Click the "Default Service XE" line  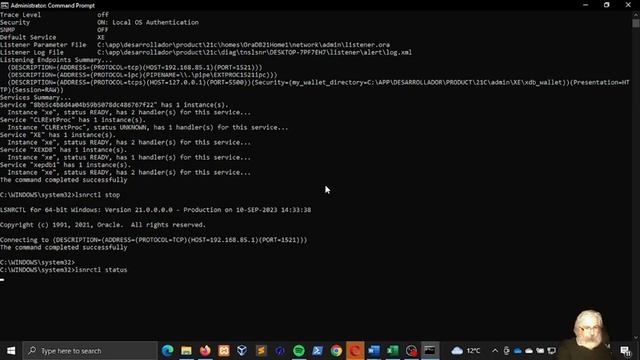(53, 38)
